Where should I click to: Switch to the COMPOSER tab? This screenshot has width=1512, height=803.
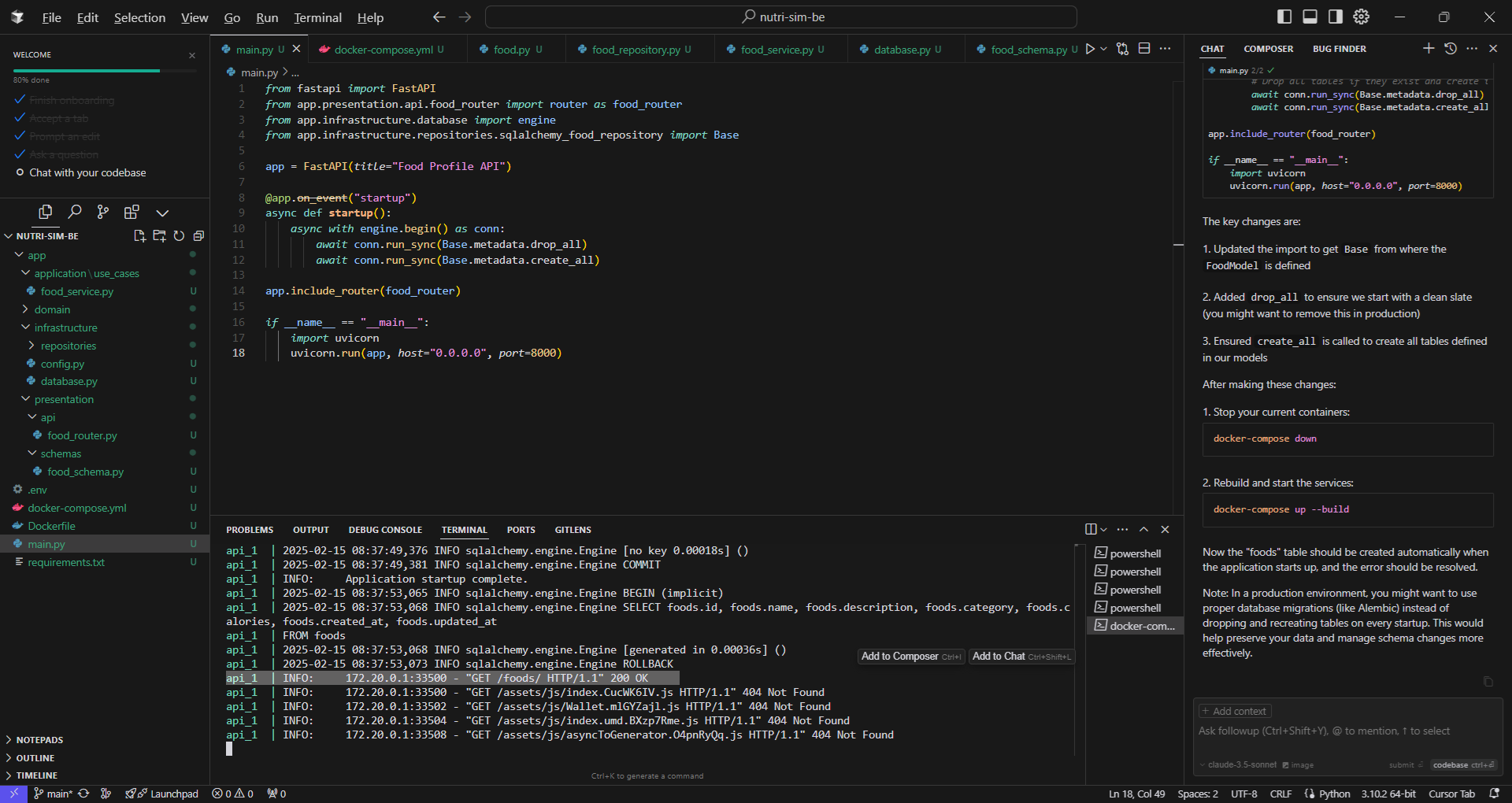pos(1268,49)
